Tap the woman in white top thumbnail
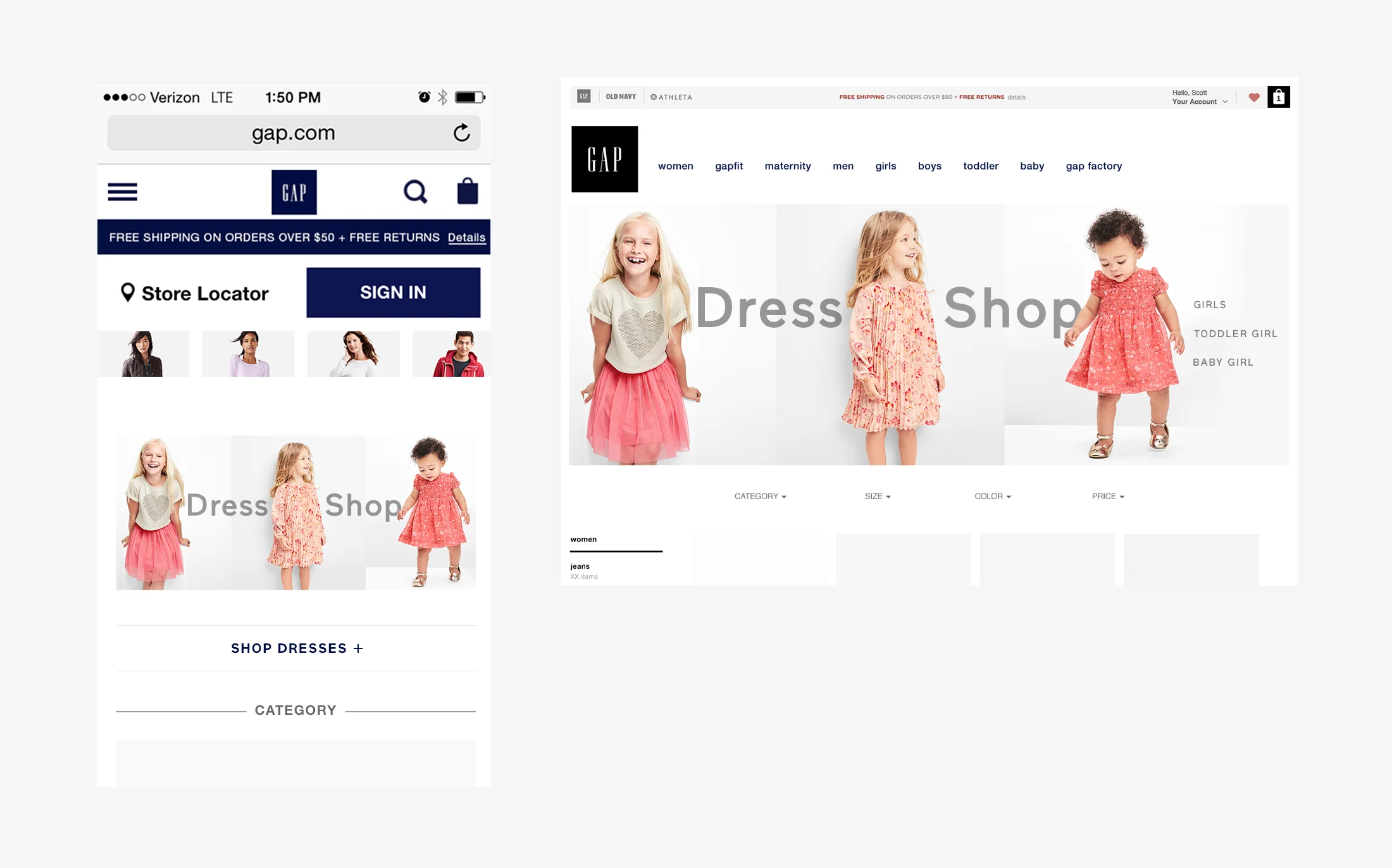Screen dimensions: 1392x868 click(x=353, y=354)
